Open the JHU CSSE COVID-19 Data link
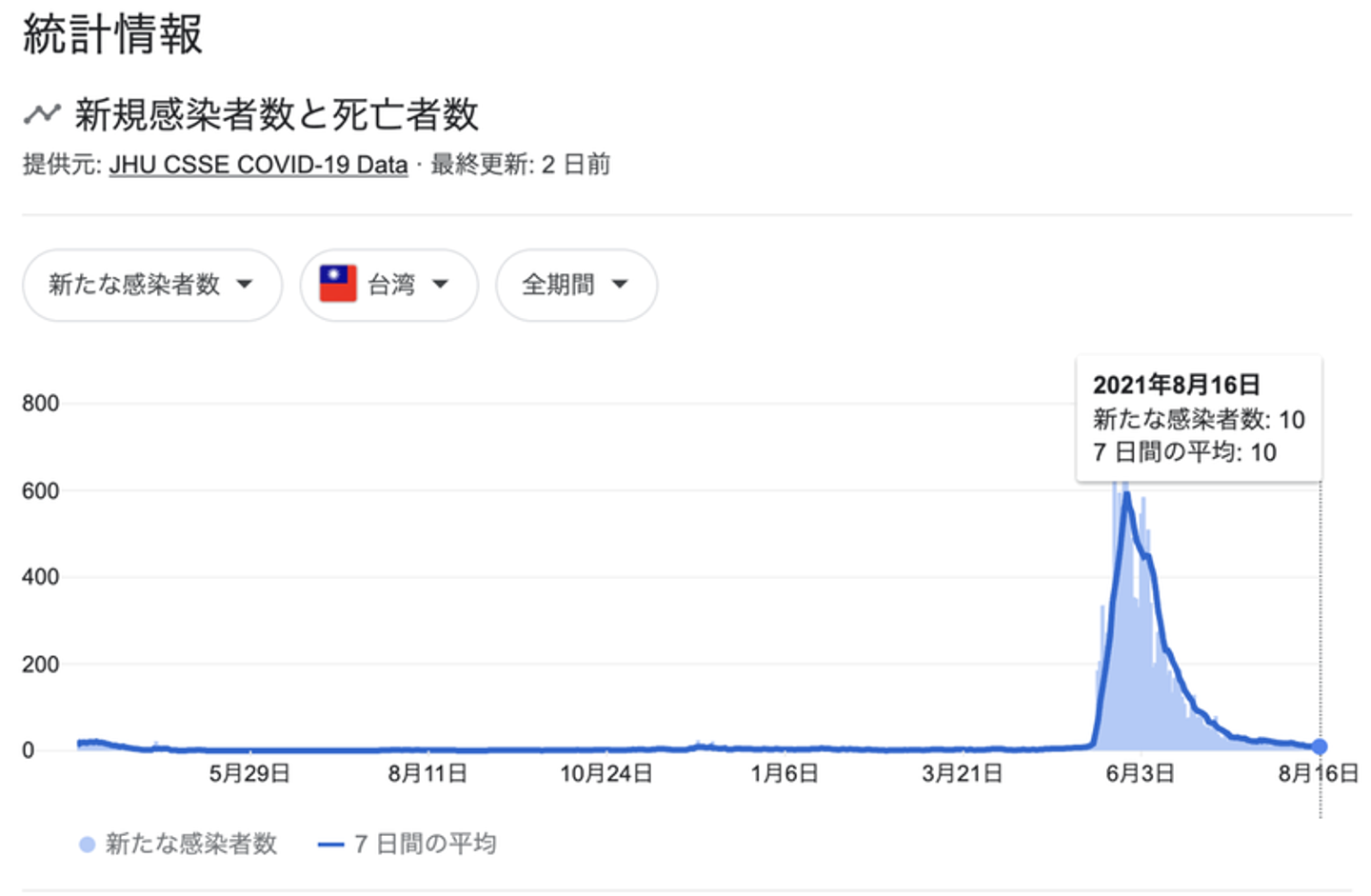The height and width of the screenshot is (896, 1371). tap(258, 165)
